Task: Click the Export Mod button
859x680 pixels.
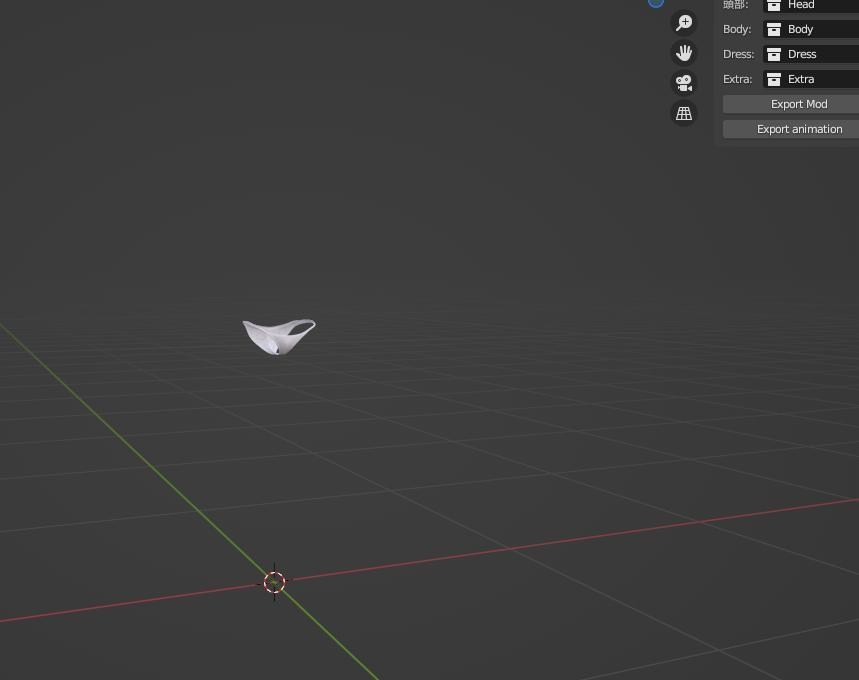Action: pos(791,104)
